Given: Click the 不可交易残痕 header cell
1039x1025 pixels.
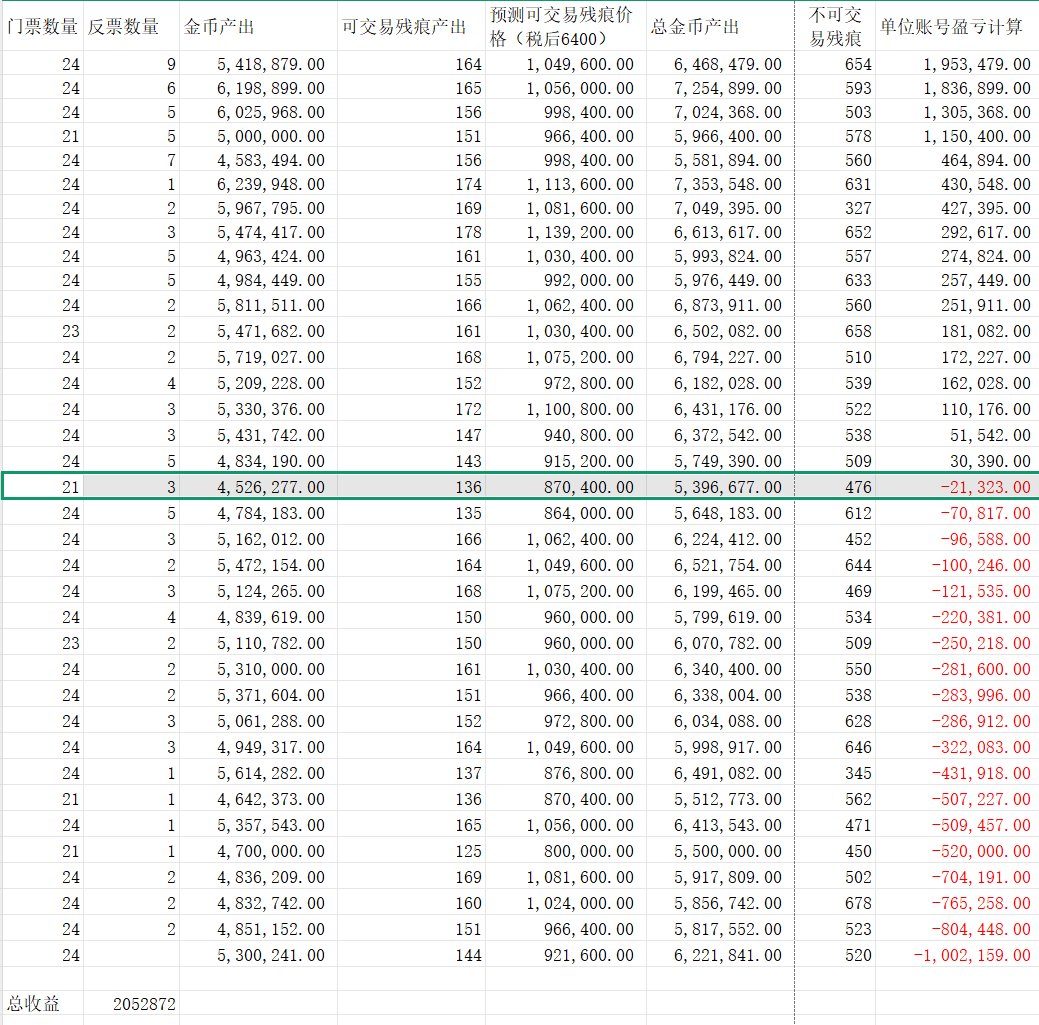Looking at the screenshot, I should pos(835,27).
